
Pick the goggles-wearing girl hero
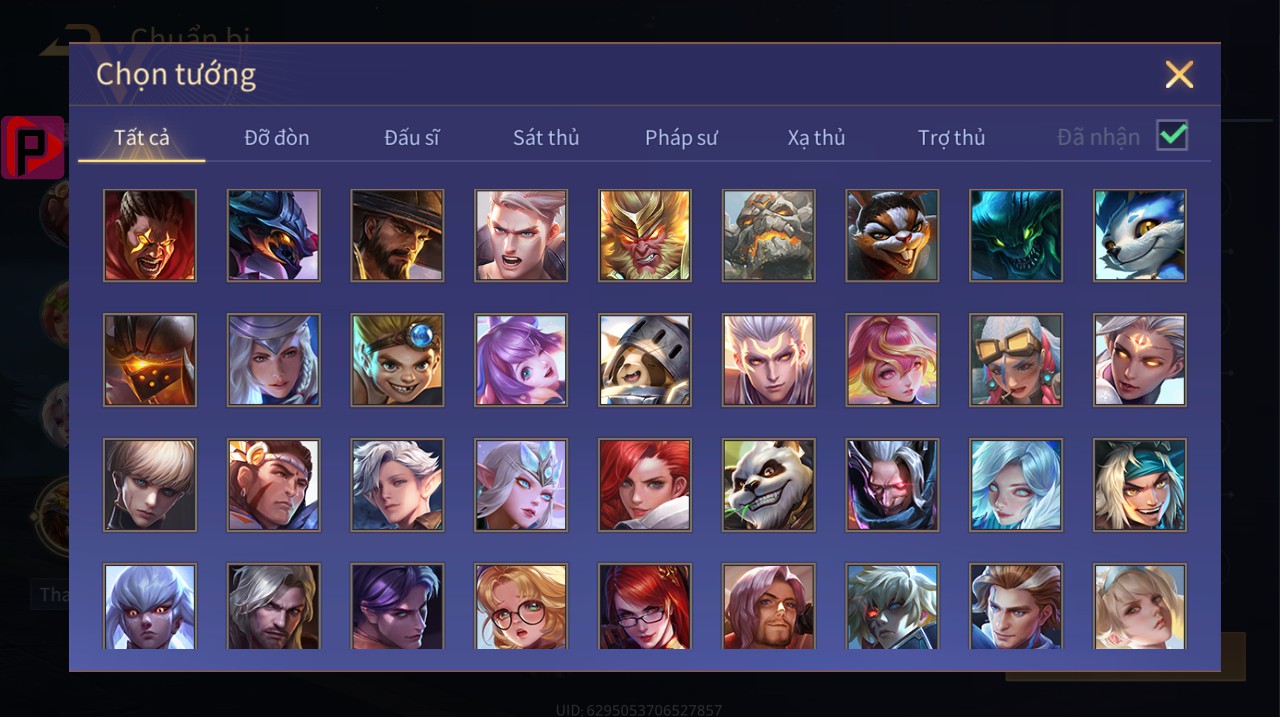1016,360
